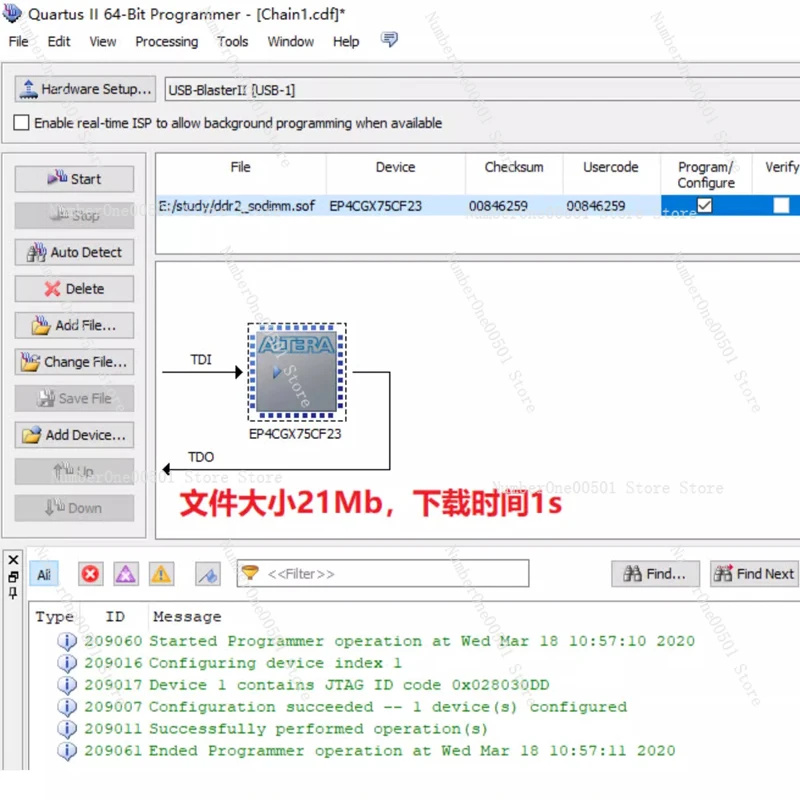Click the Program/Configure column header
The width and height of the screenshot is (800, 800).
(x=706, y=174)
